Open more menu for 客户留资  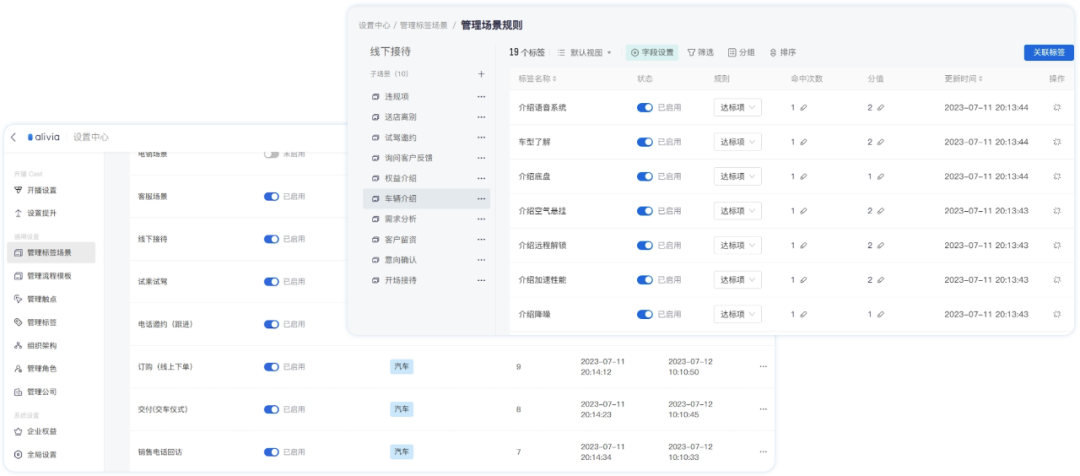(x=481, y=240)
